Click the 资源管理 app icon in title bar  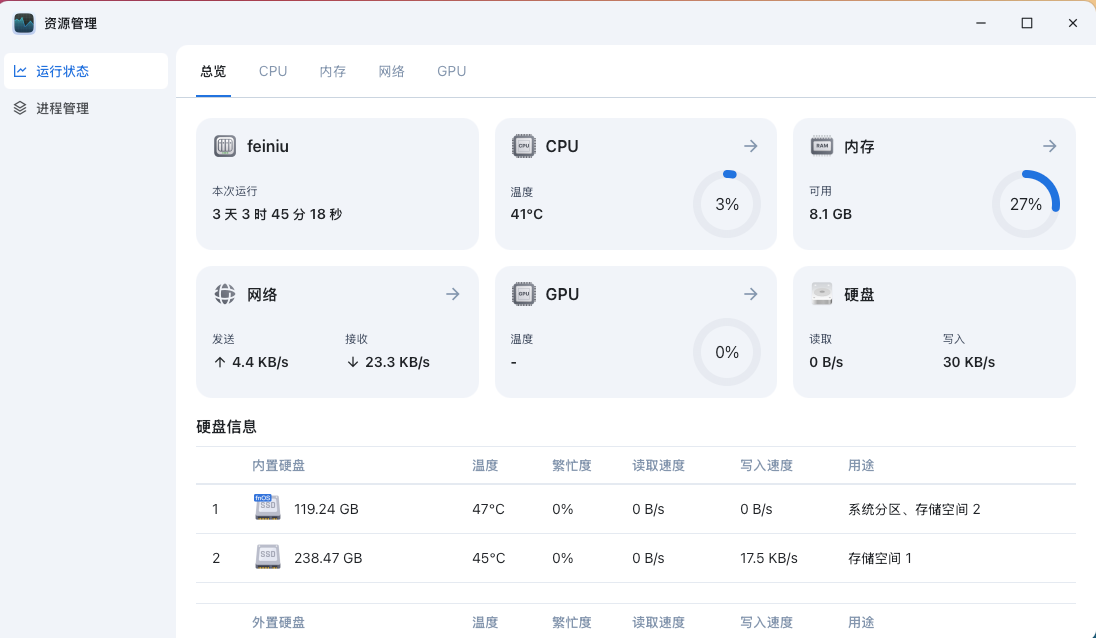[24, 23]
